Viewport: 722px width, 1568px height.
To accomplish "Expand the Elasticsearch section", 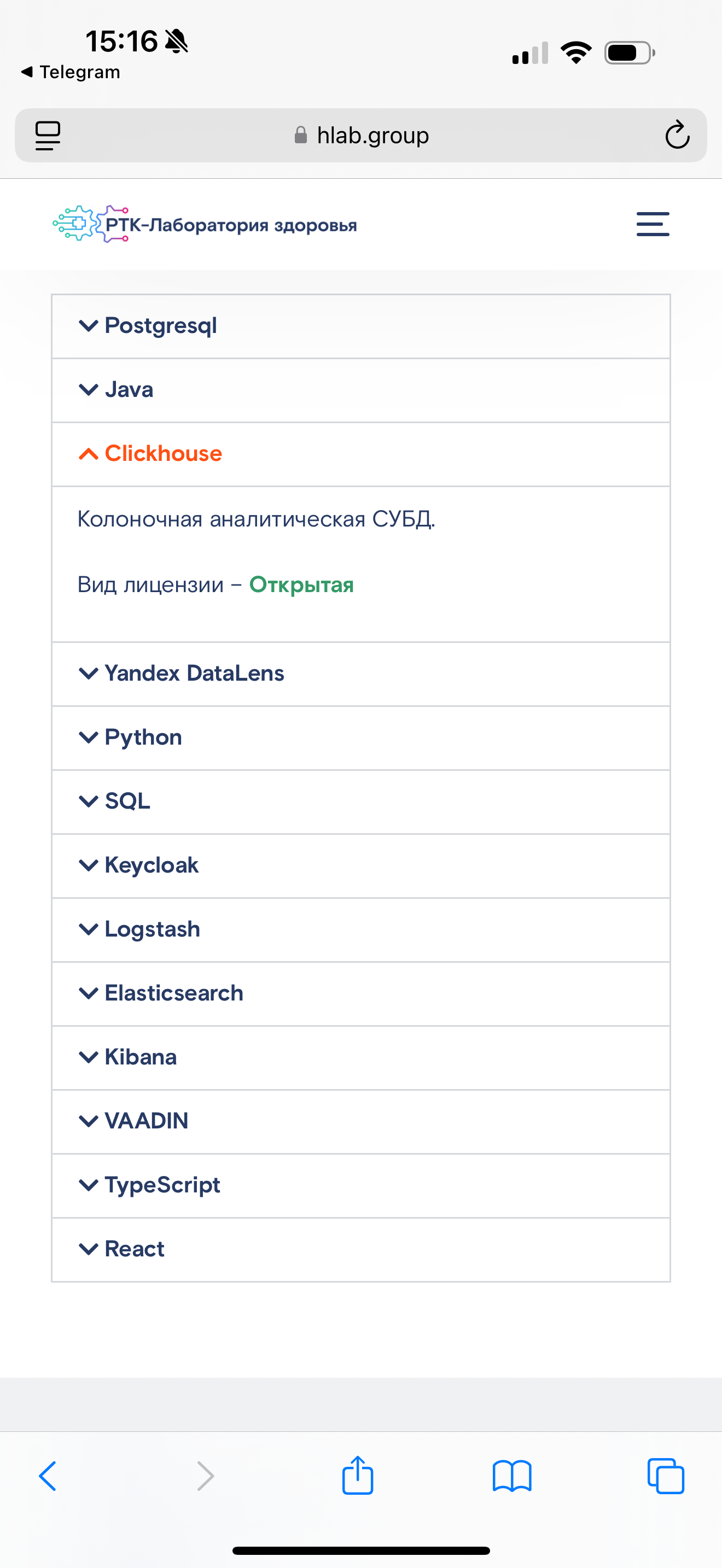I will click(x=361, y=993).
